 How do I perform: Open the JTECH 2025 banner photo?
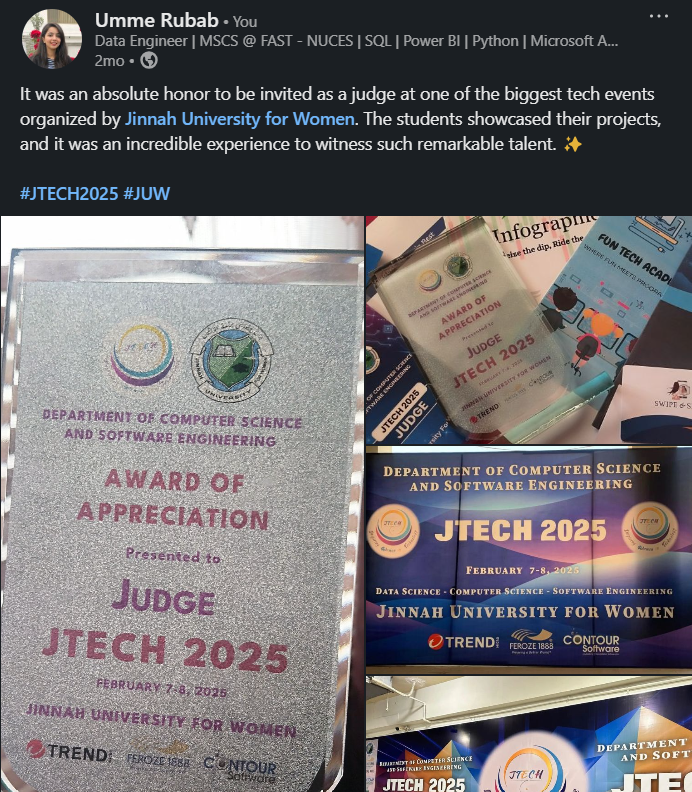pyautogui.click(x=529, y=557)
